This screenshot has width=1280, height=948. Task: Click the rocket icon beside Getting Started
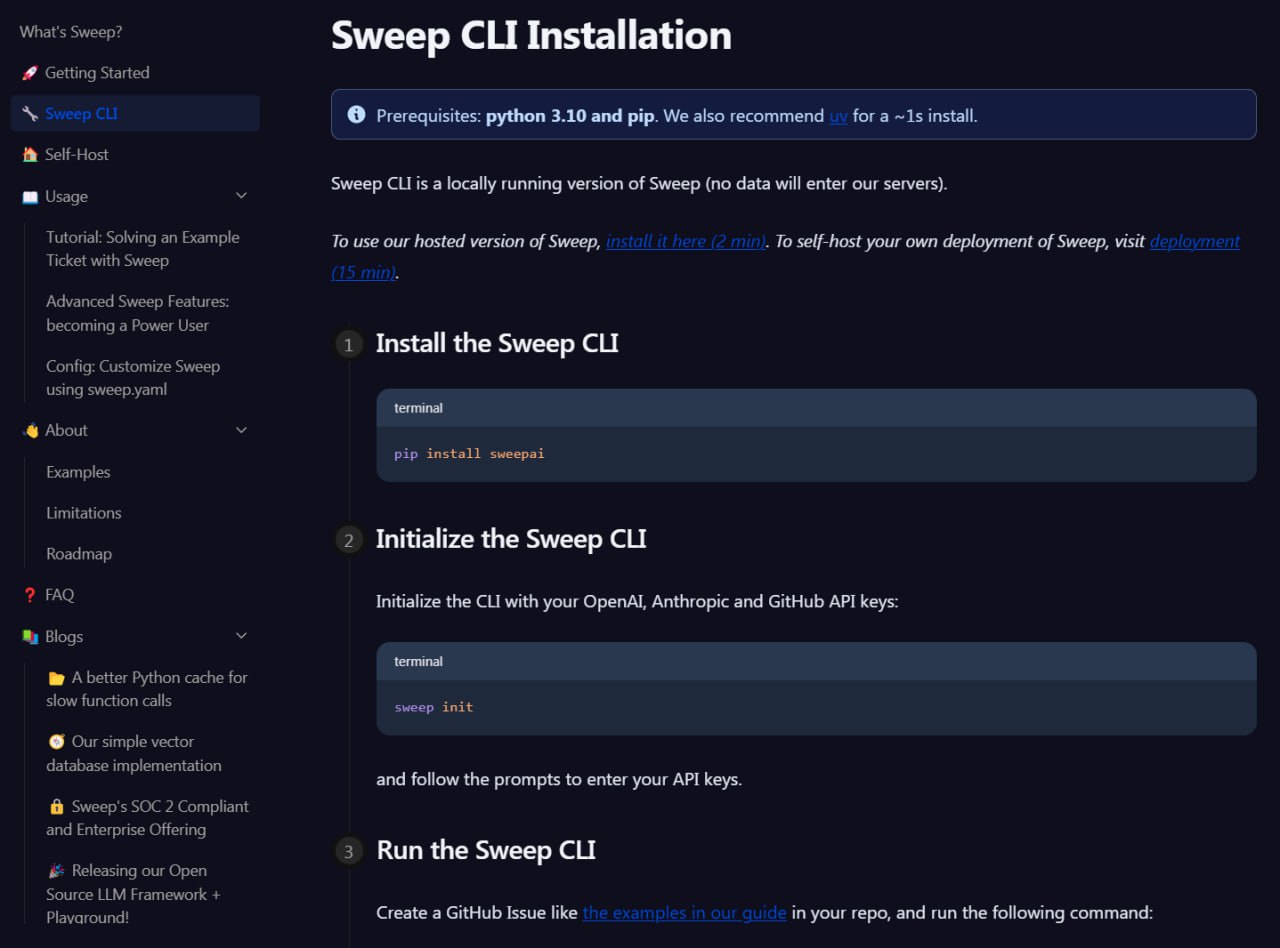[30, 73]
